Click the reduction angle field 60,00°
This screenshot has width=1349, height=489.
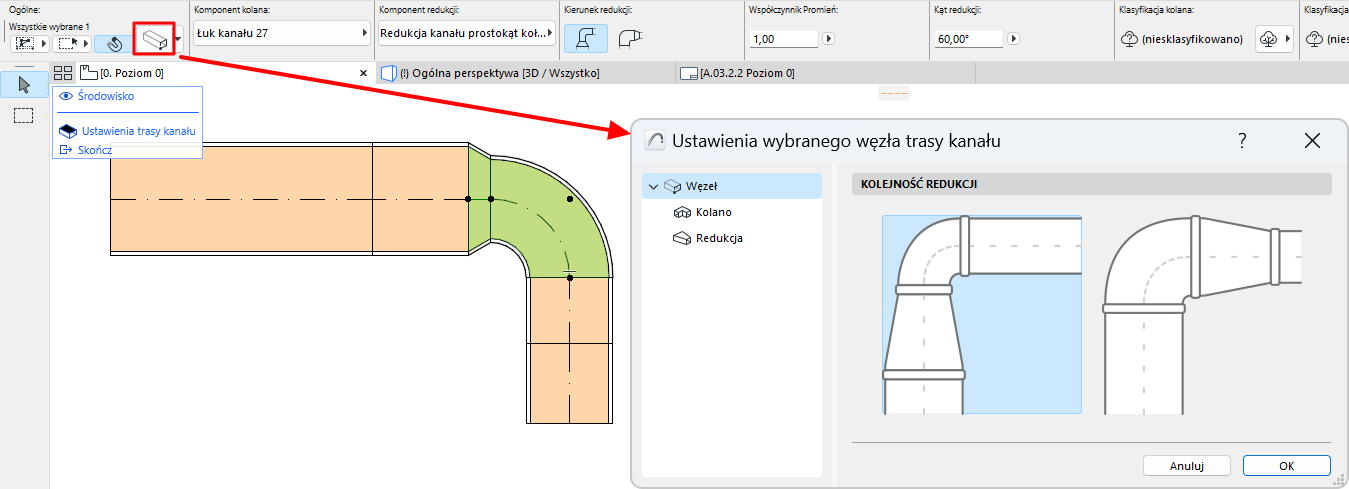click(x=968, y=39)
